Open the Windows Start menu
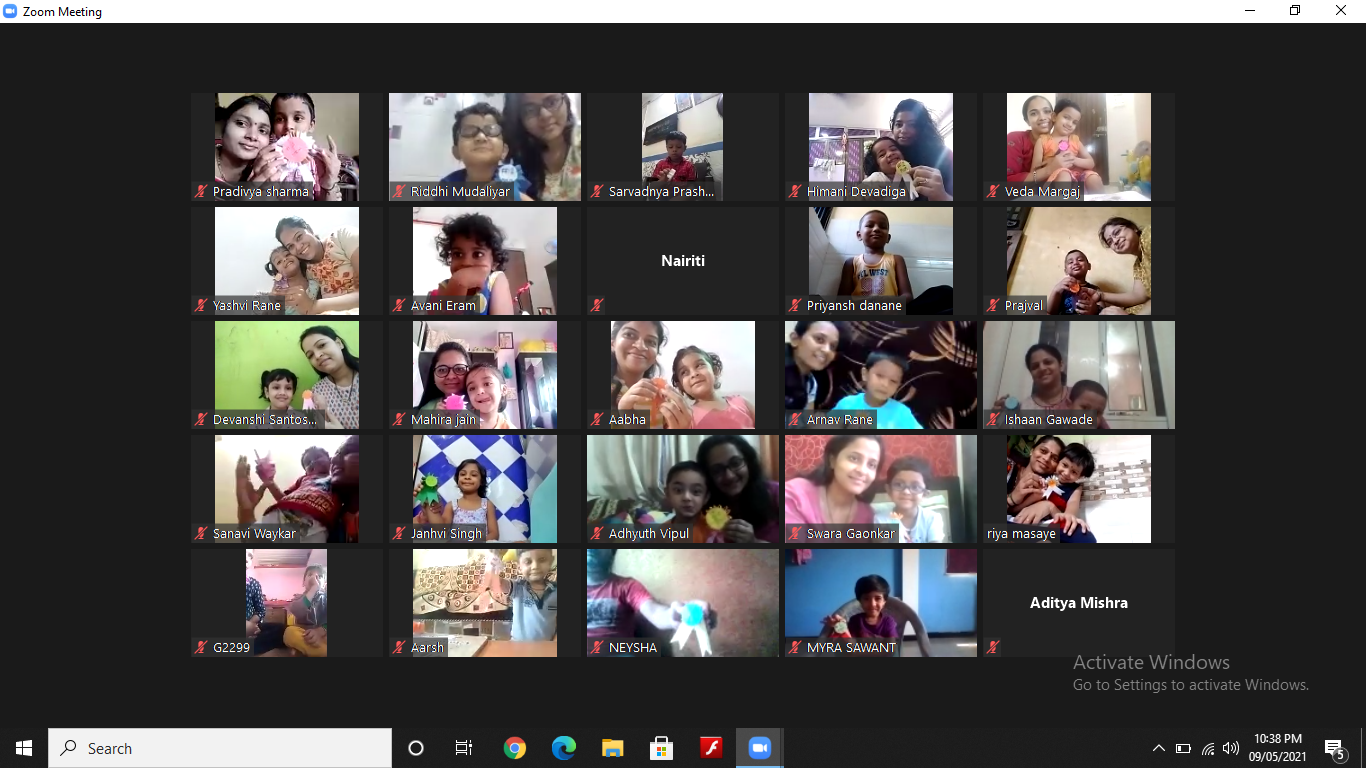 [24, 748]
